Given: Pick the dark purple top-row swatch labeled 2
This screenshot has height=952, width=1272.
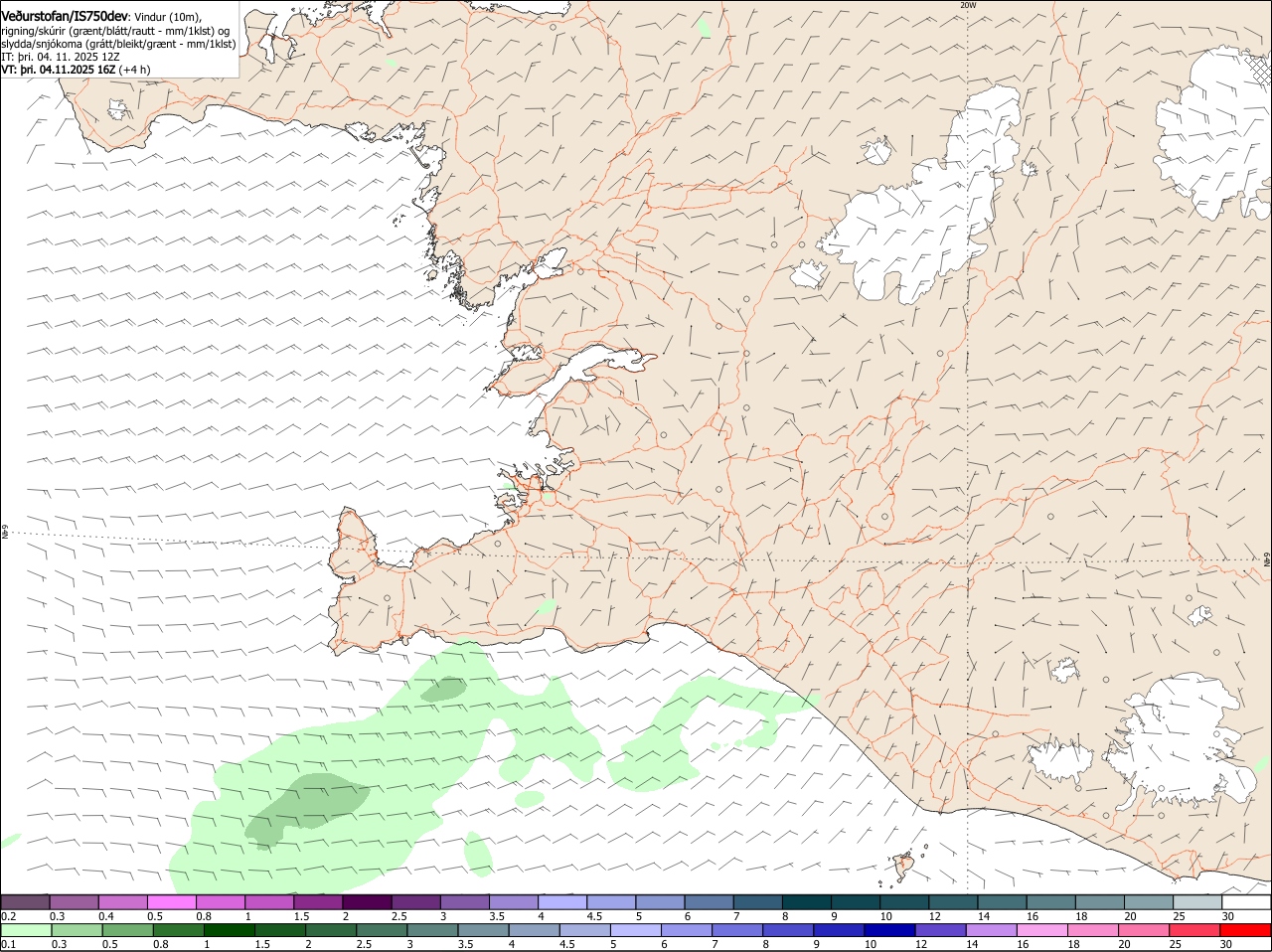Looking at the screenshot, I should pyautogui.click(x=368, y=901).
